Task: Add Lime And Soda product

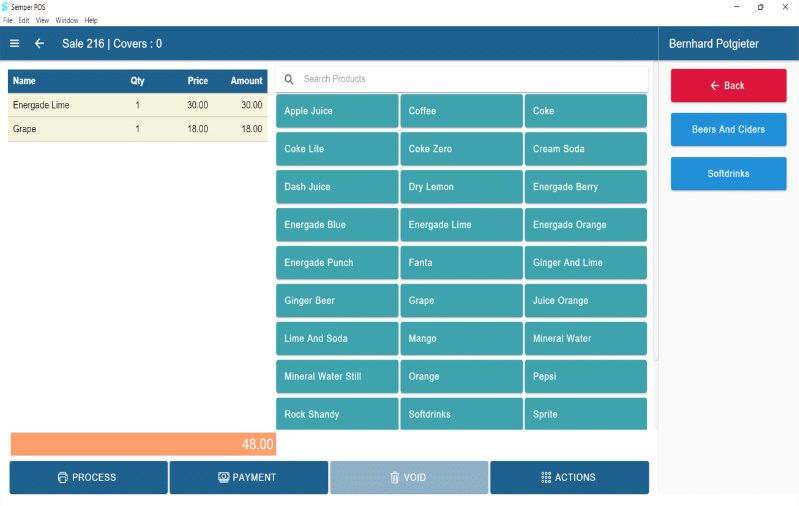Action: click(337, 338)
